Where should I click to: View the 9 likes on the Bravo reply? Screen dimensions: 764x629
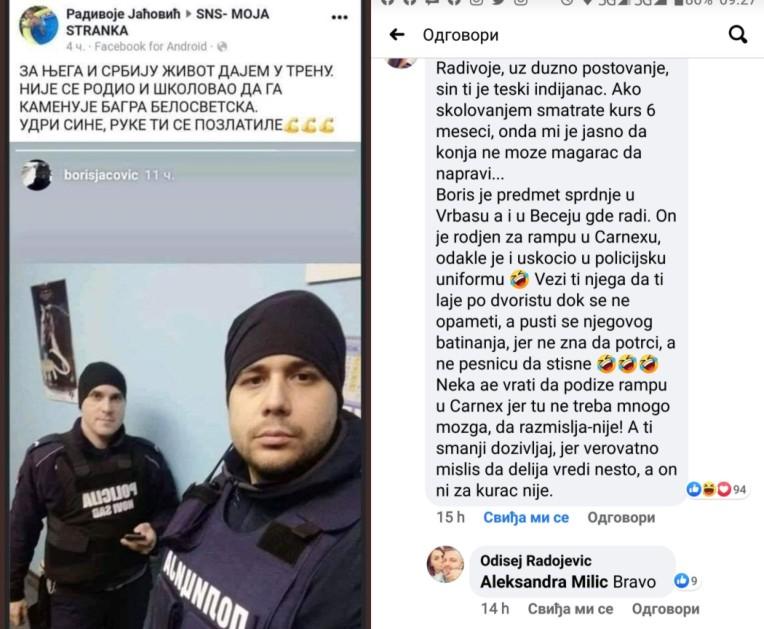coord(686,580)
